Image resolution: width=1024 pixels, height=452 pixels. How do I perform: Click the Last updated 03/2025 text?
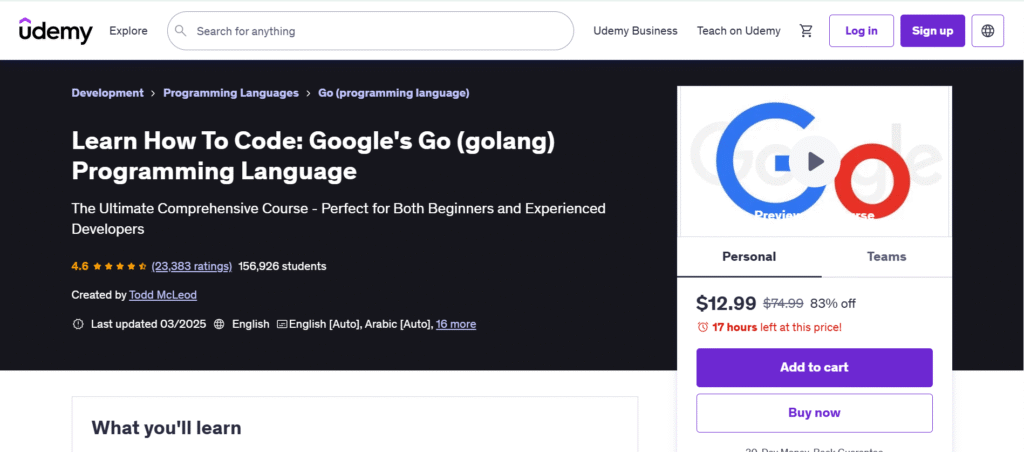pyautogui.click(x=148, y=324)
